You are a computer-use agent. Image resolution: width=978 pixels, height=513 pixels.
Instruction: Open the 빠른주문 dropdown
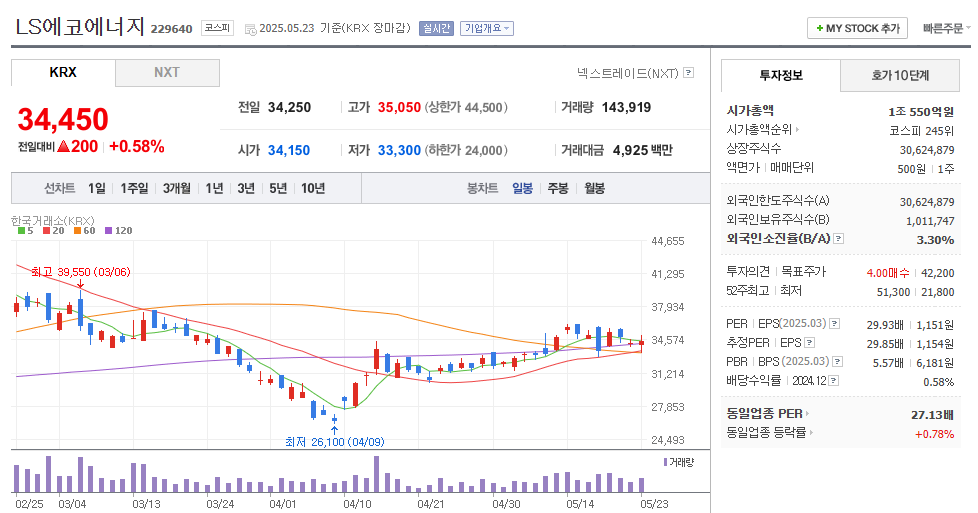(947, 28)
